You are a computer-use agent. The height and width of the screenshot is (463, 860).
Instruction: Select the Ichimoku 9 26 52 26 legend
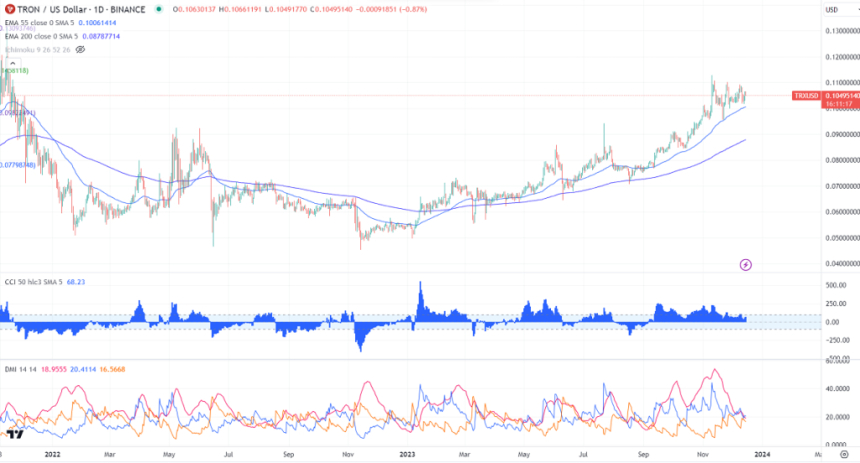[37, 49]
